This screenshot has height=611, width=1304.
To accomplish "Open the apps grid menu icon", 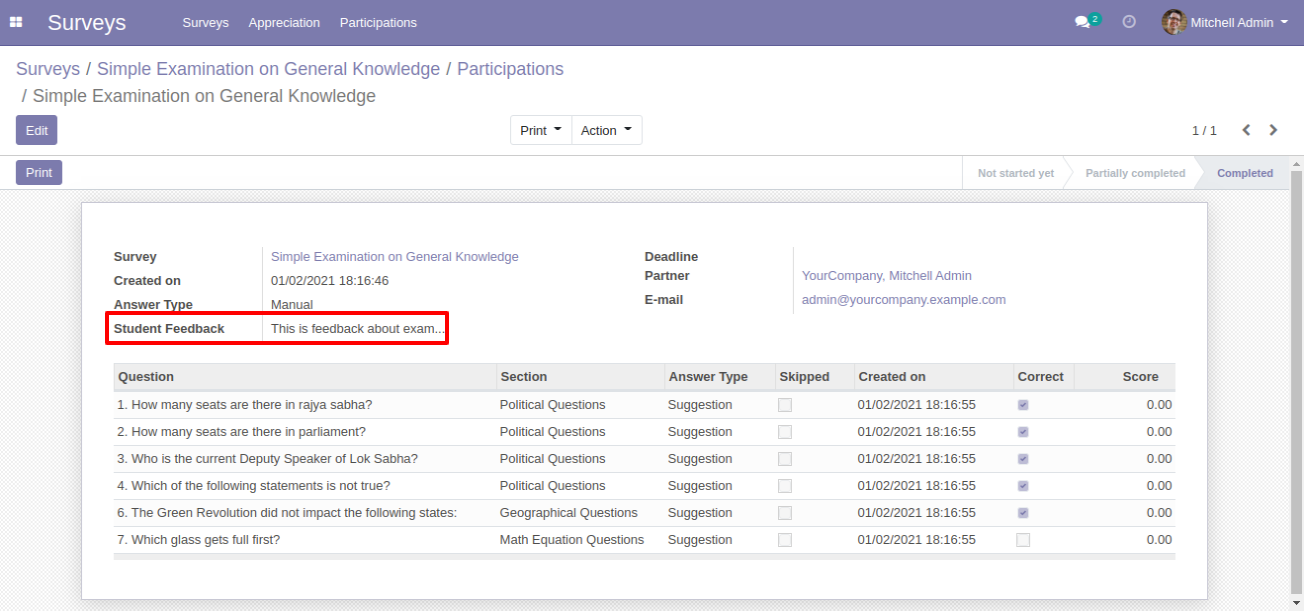I will tap(16, 22).
